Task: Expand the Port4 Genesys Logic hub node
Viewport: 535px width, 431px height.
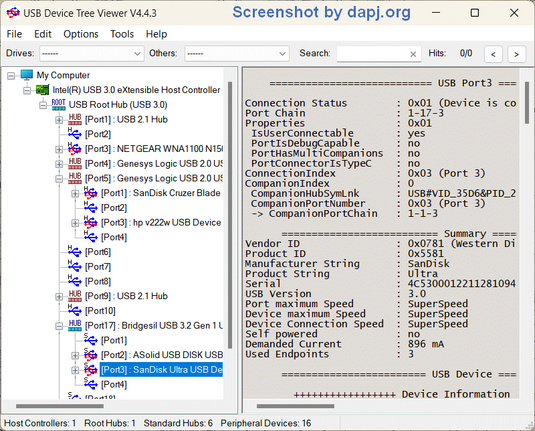Action: pos(59,164)
